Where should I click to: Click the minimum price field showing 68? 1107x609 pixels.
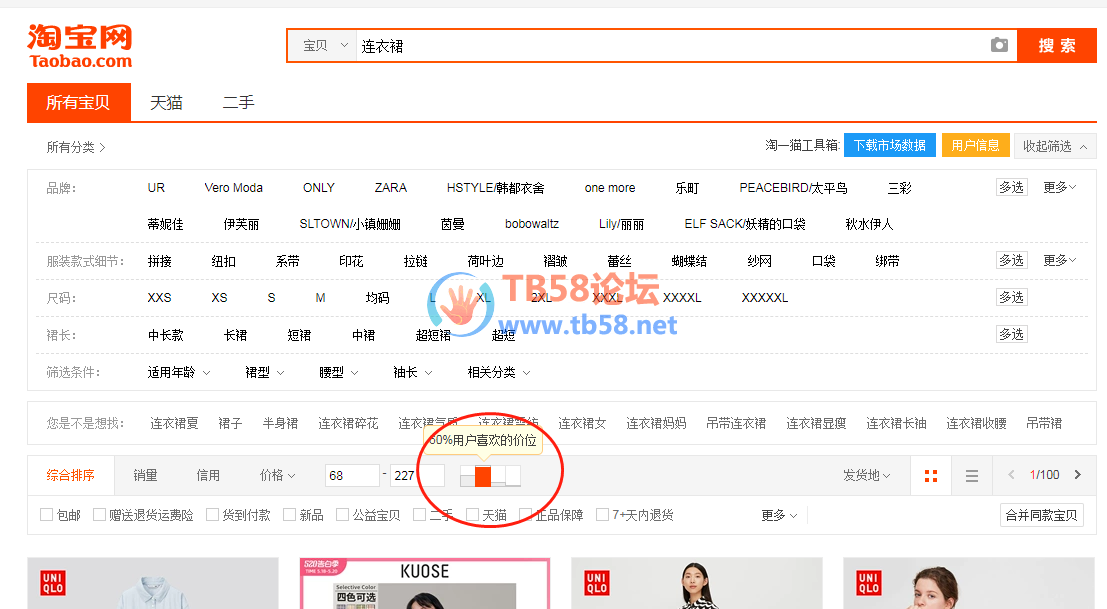[352, 476]
